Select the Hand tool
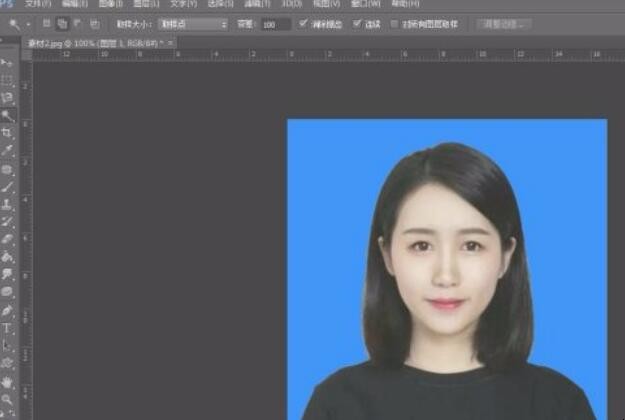Viewport: 625px width, 420px height. [7, 383]
